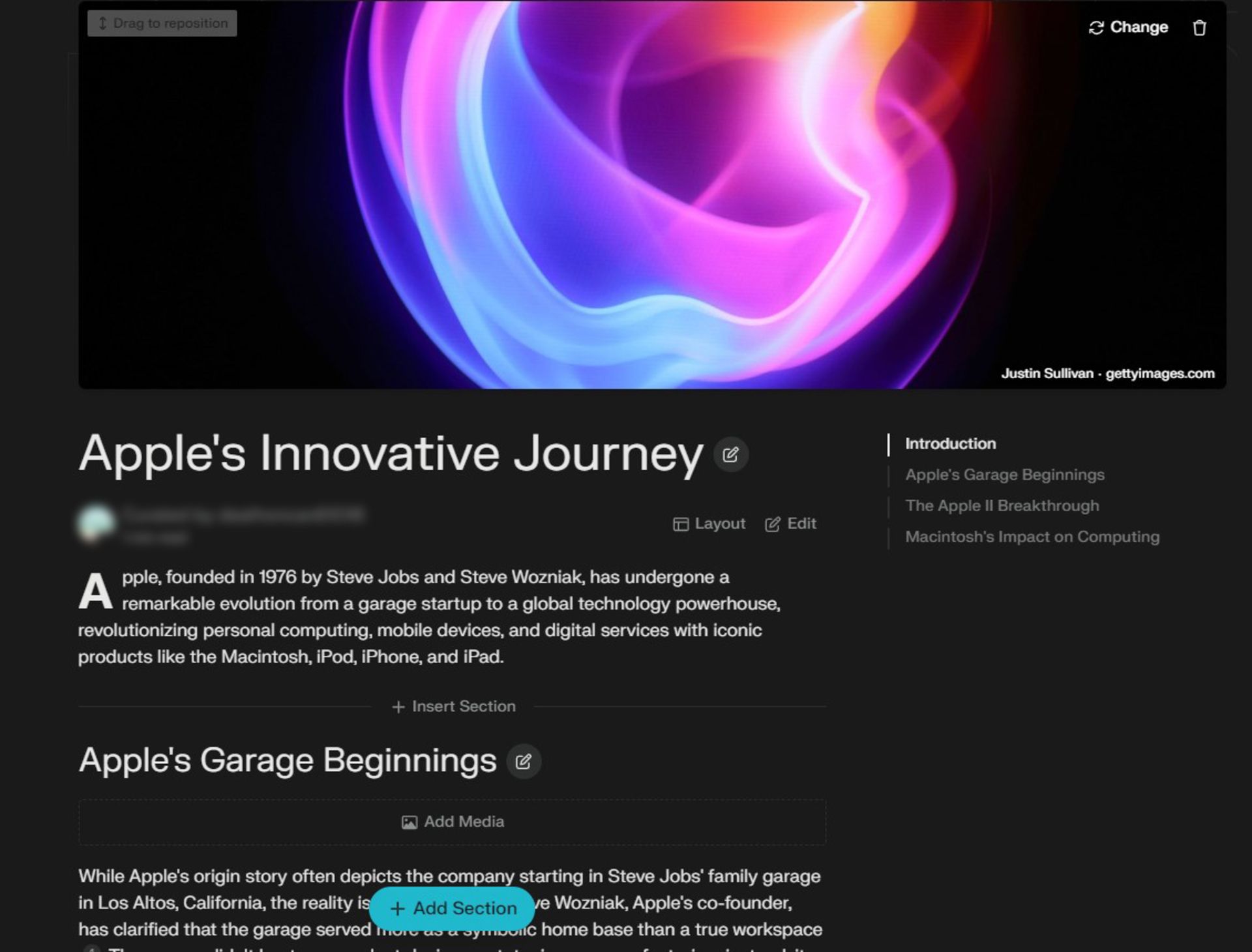Click edit pencil beside Apple's Innovative Journey title
The height and width of the screenshot is (952, 1252).
pos(730,454)
